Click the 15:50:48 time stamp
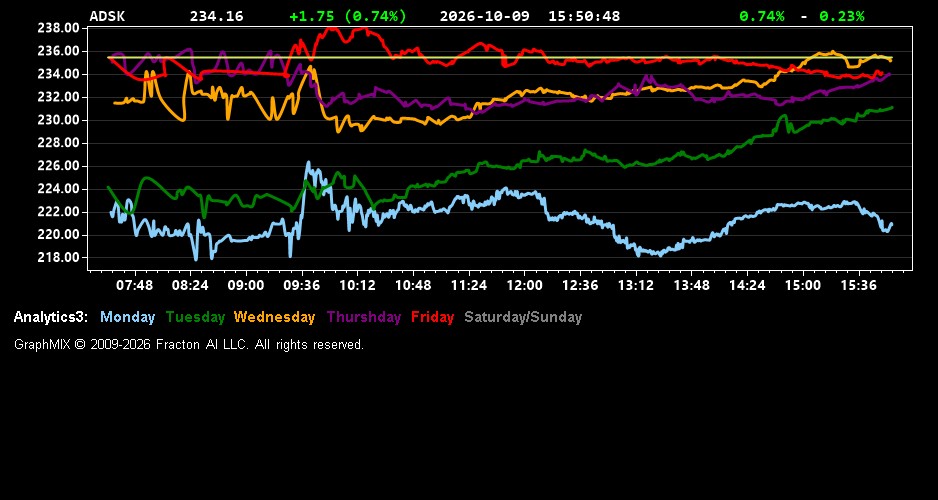Image resolution: width=938 pixels, height=500 pixels. [x=584, y=16]
